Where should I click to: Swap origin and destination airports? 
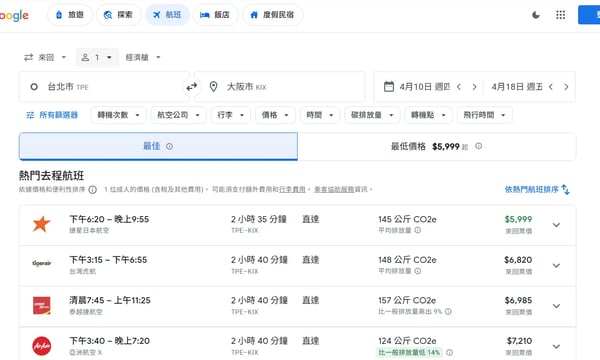click(x=191, y=87)
